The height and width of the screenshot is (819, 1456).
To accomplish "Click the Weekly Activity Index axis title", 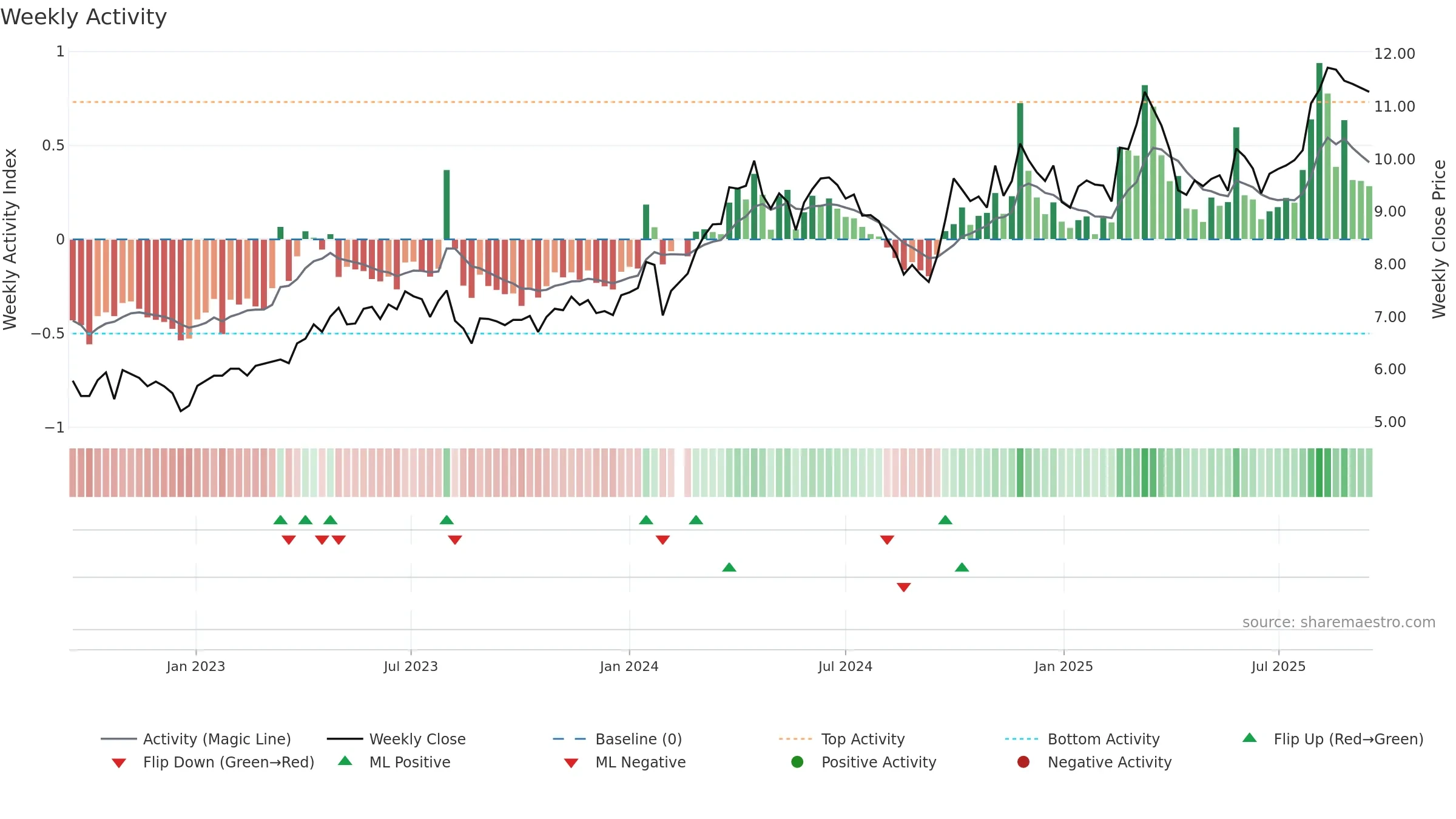I will pyautogui.click(x=10, y=239).
